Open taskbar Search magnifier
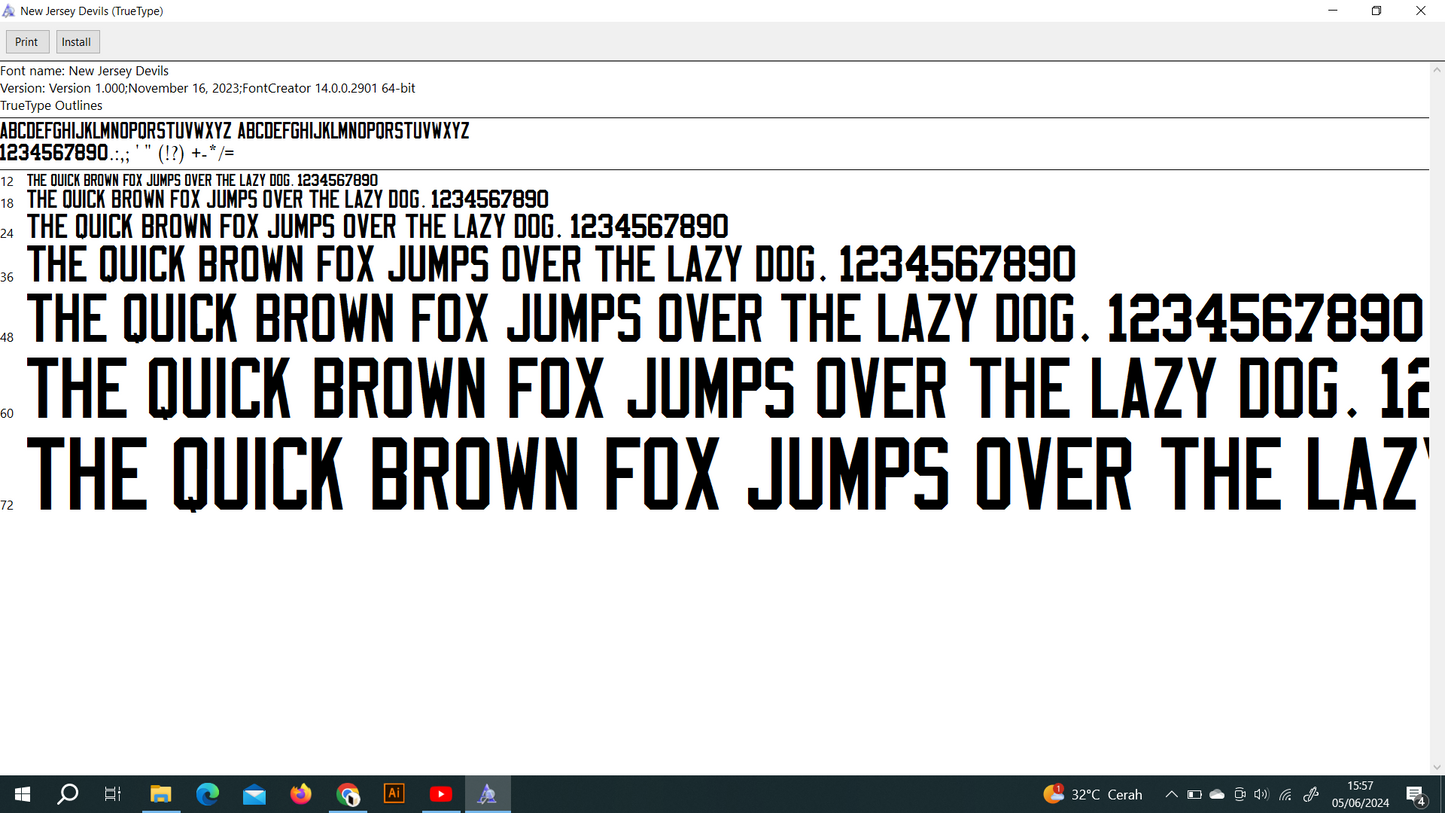1445x813 pixels. click(x=68, y=794)
